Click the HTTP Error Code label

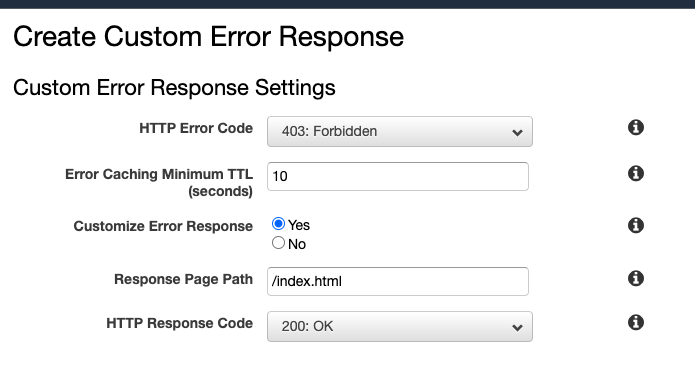pyautogui.click(x=196, y=128)
